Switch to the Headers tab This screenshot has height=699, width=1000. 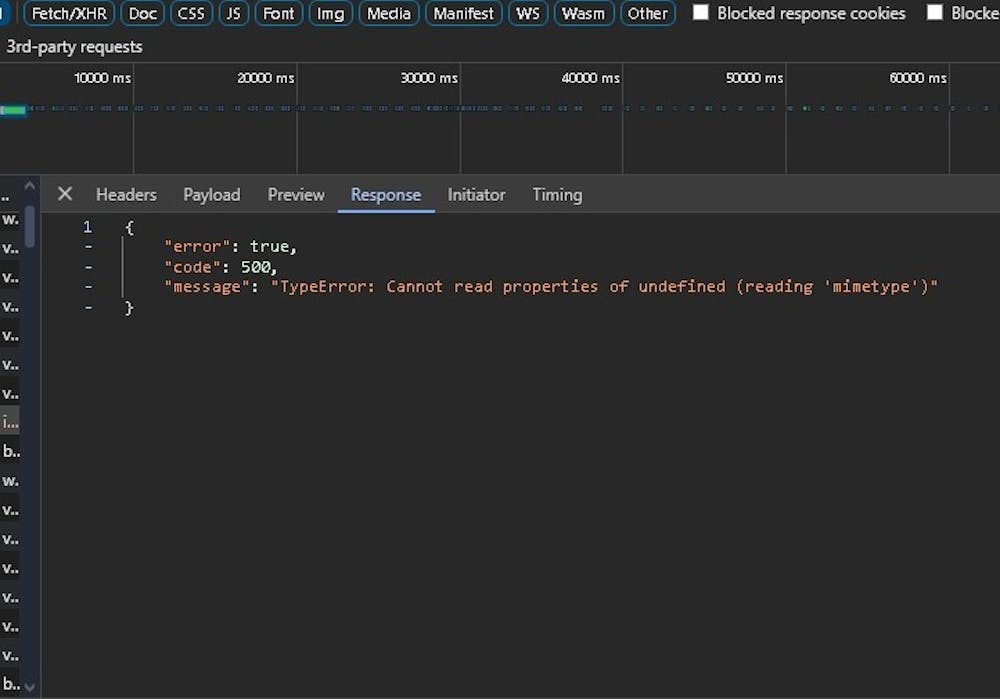[x=126, y=194]
